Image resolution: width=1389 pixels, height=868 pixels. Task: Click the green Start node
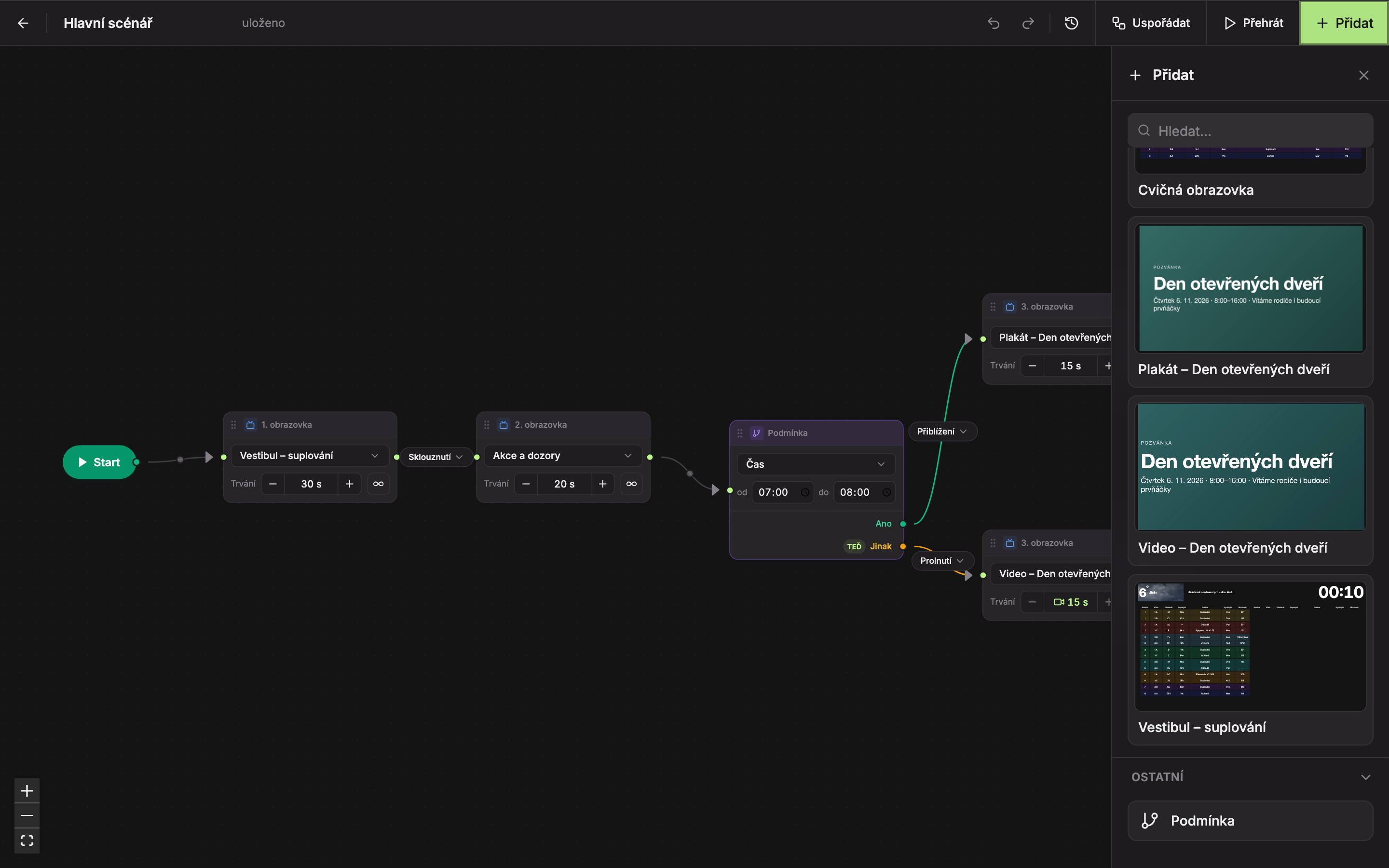tap(99, 462)
